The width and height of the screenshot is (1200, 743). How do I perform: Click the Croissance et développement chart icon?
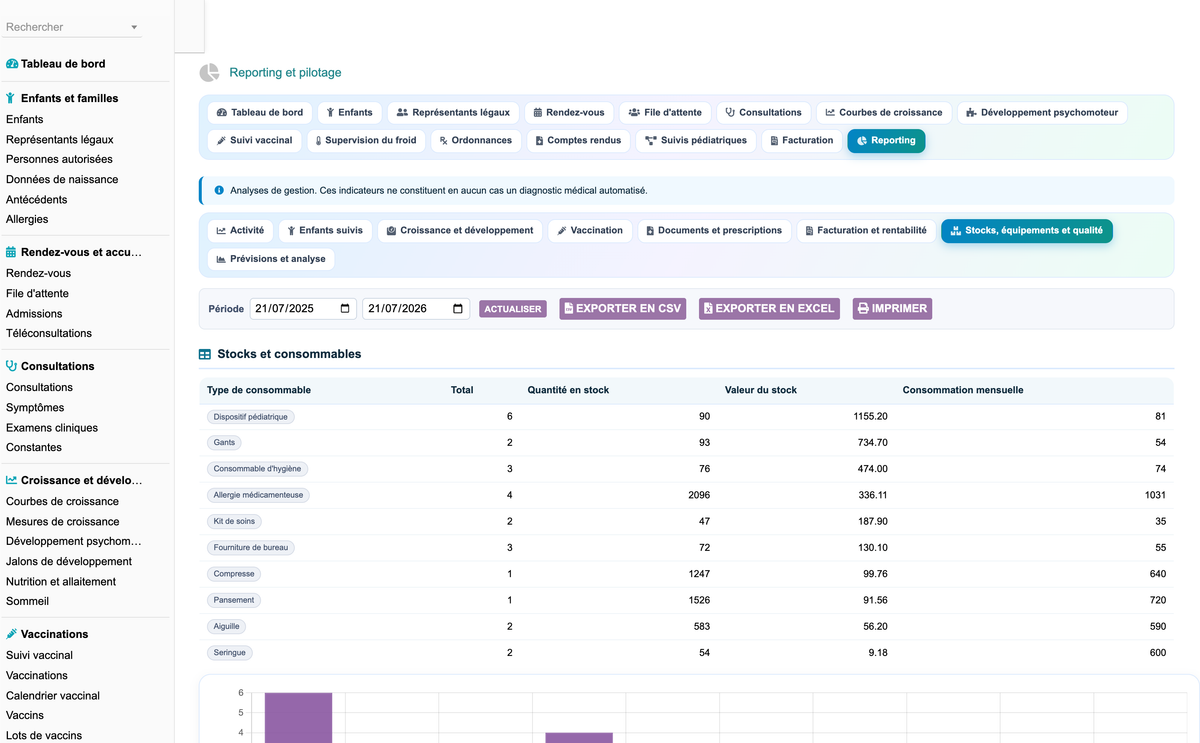pos(12,480)
